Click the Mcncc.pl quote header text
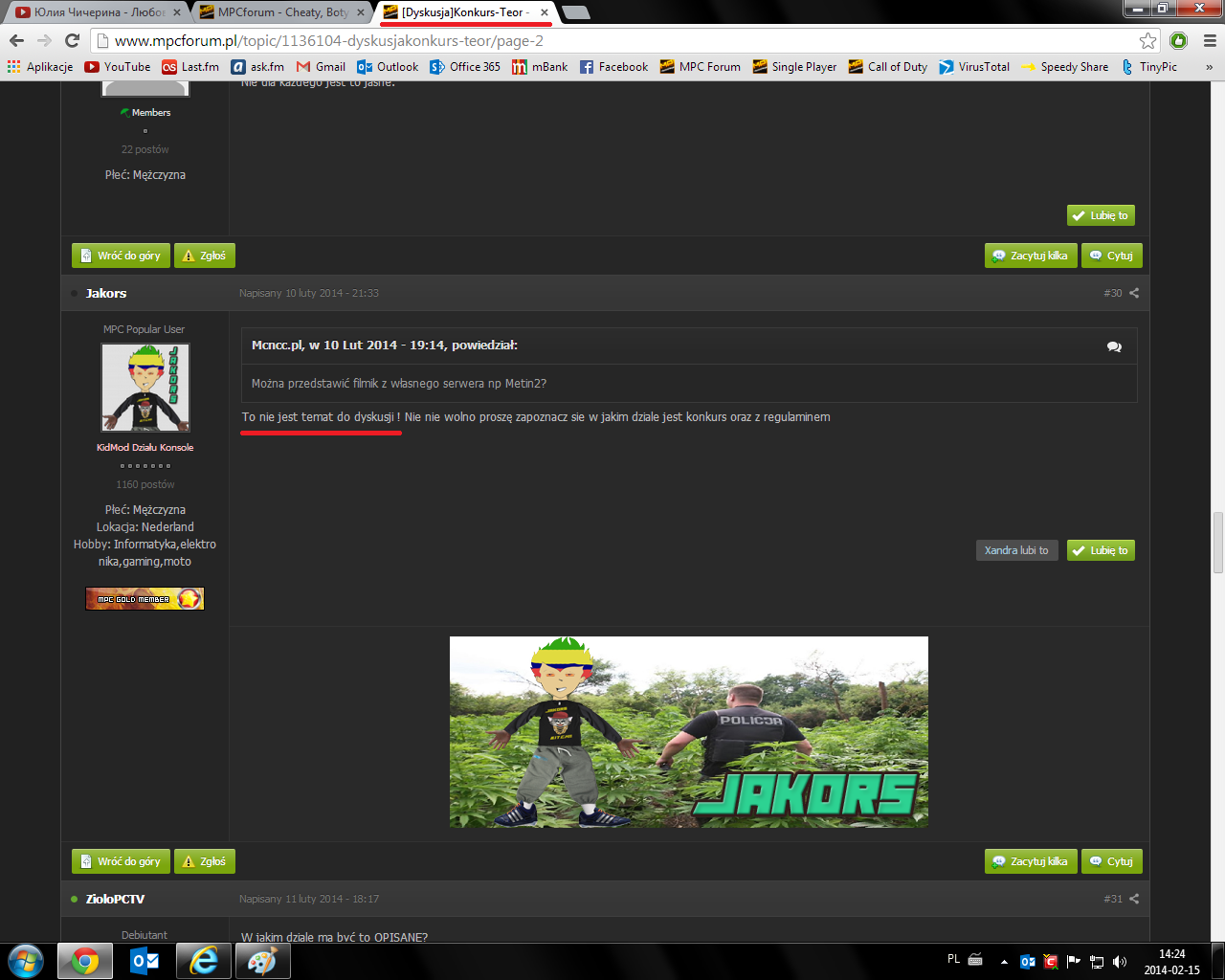Image resolution: width=1225 pixels, height=980 pixels. (385, 345)
